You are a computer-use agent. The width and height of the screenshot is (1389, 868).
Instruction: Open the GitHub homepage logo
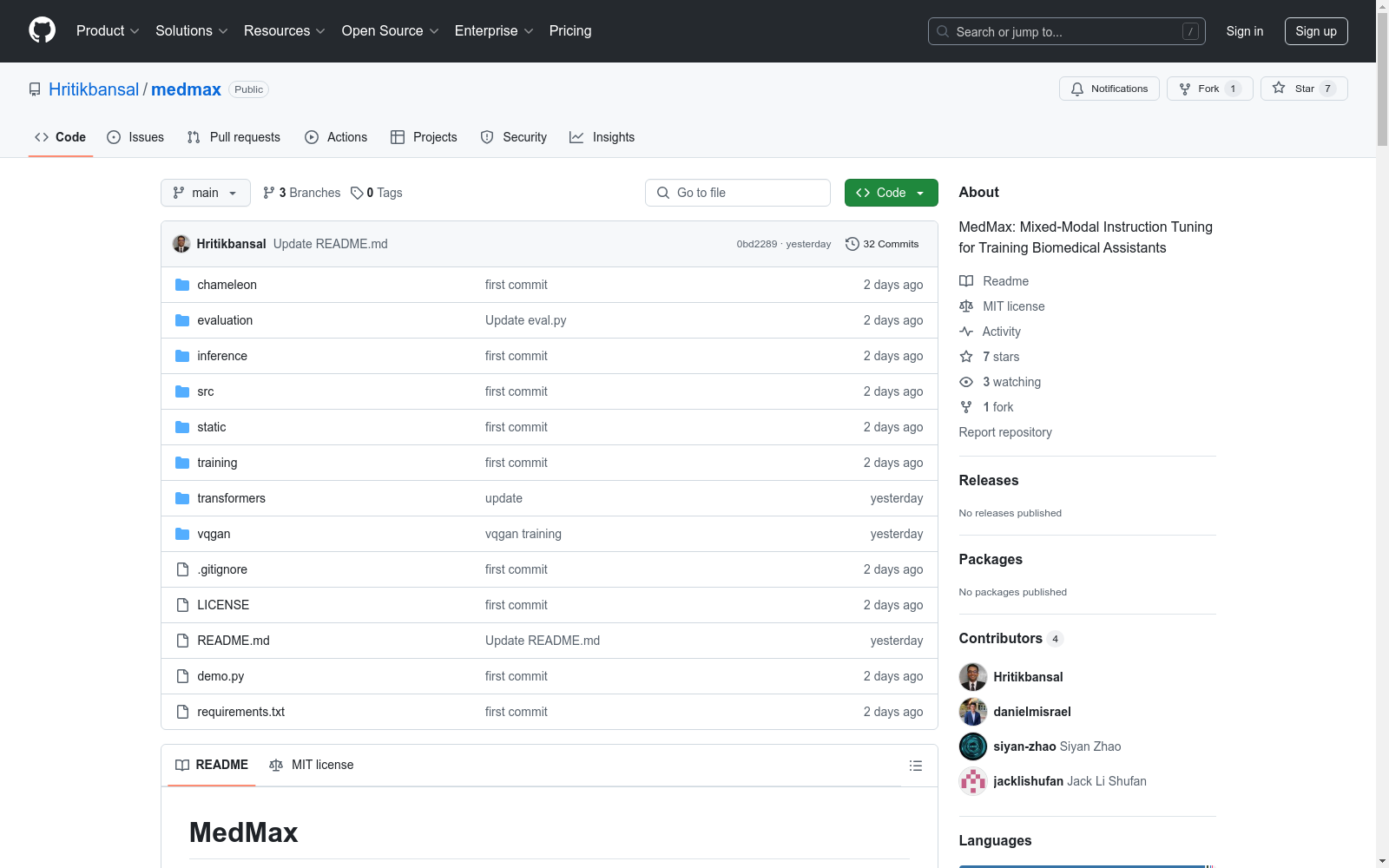pyautogui.click(x=42, y=30)
